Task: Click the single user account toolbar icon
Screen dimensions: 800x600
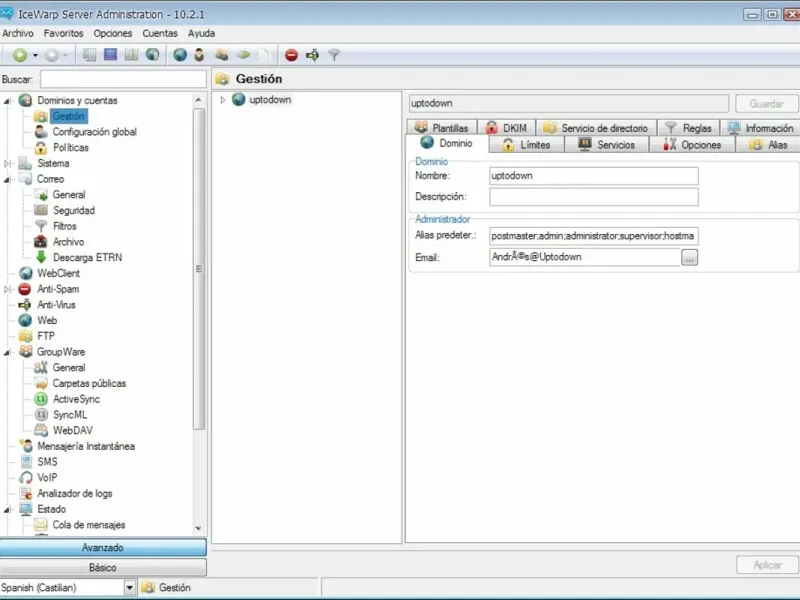Action: [x=199, y=55]
